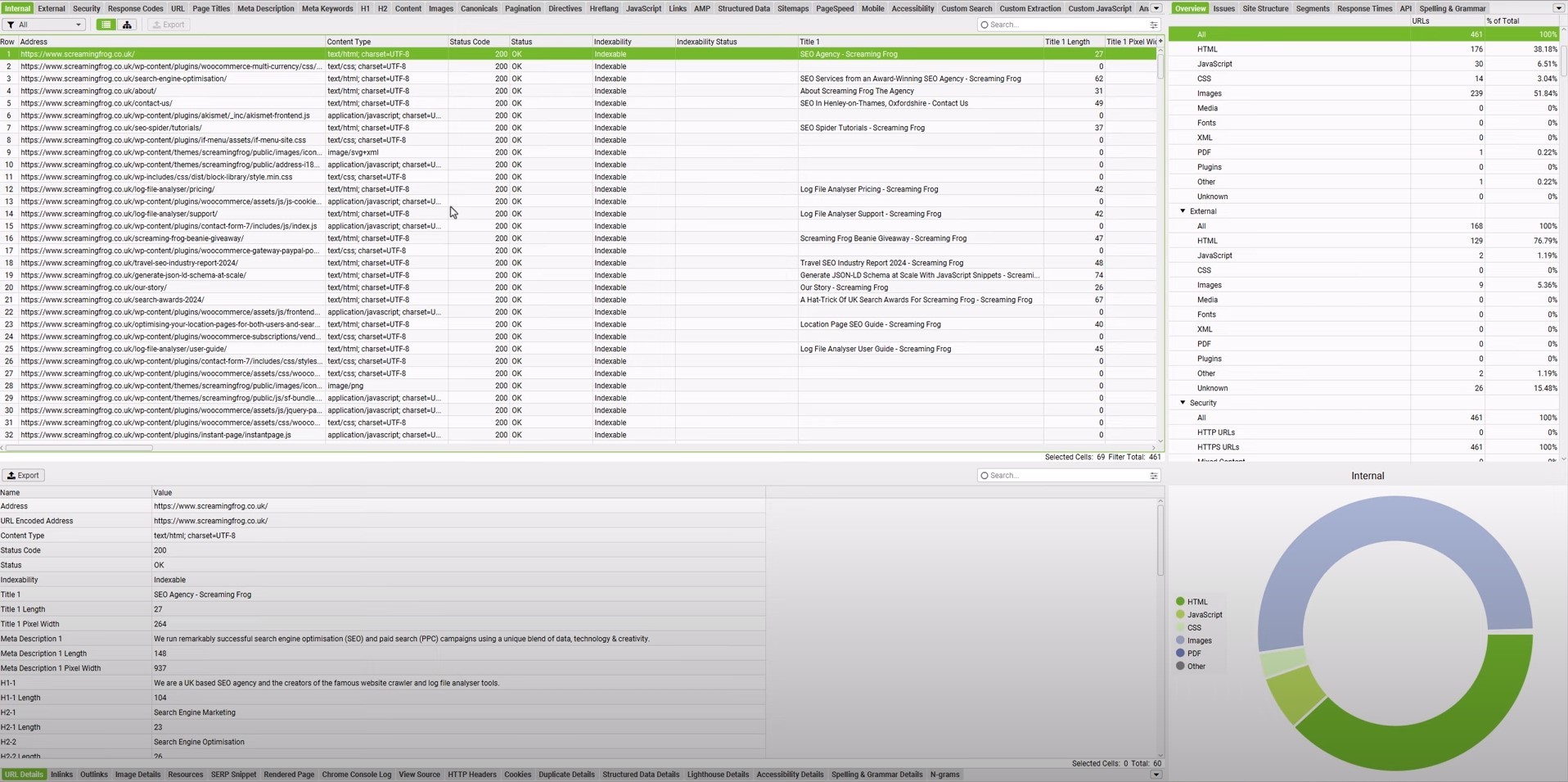Open the bottom tabs overflow arrow

tap(1156, 775)
